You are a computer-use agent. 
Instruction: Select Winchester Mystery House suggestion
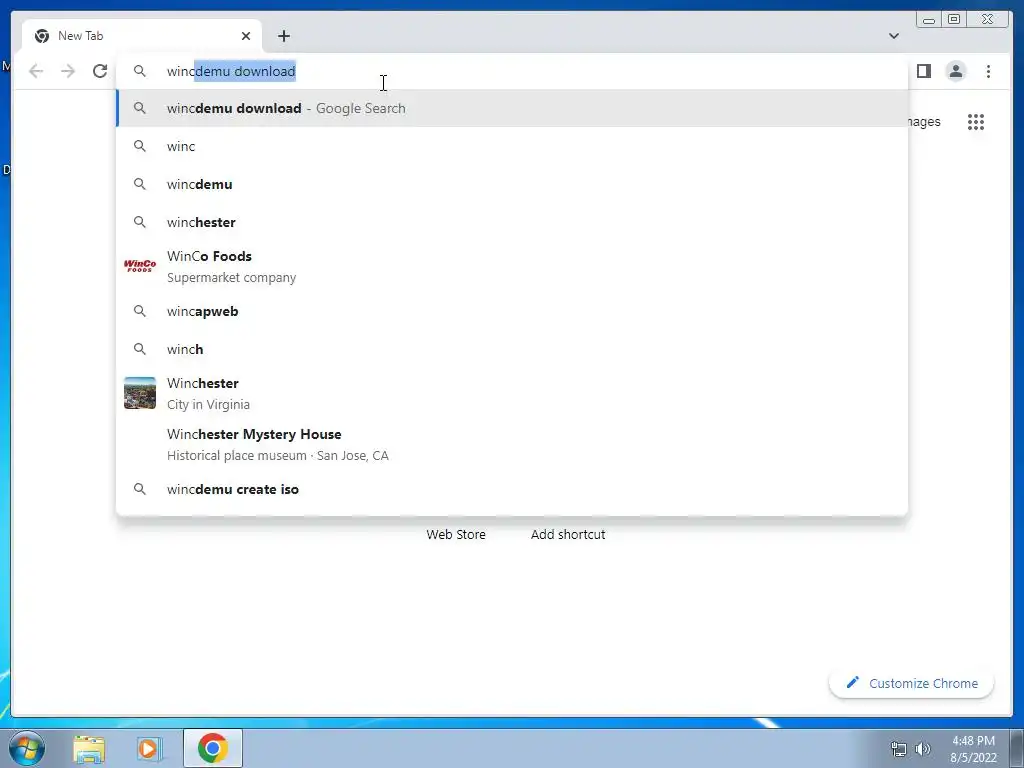click(512, 444)
